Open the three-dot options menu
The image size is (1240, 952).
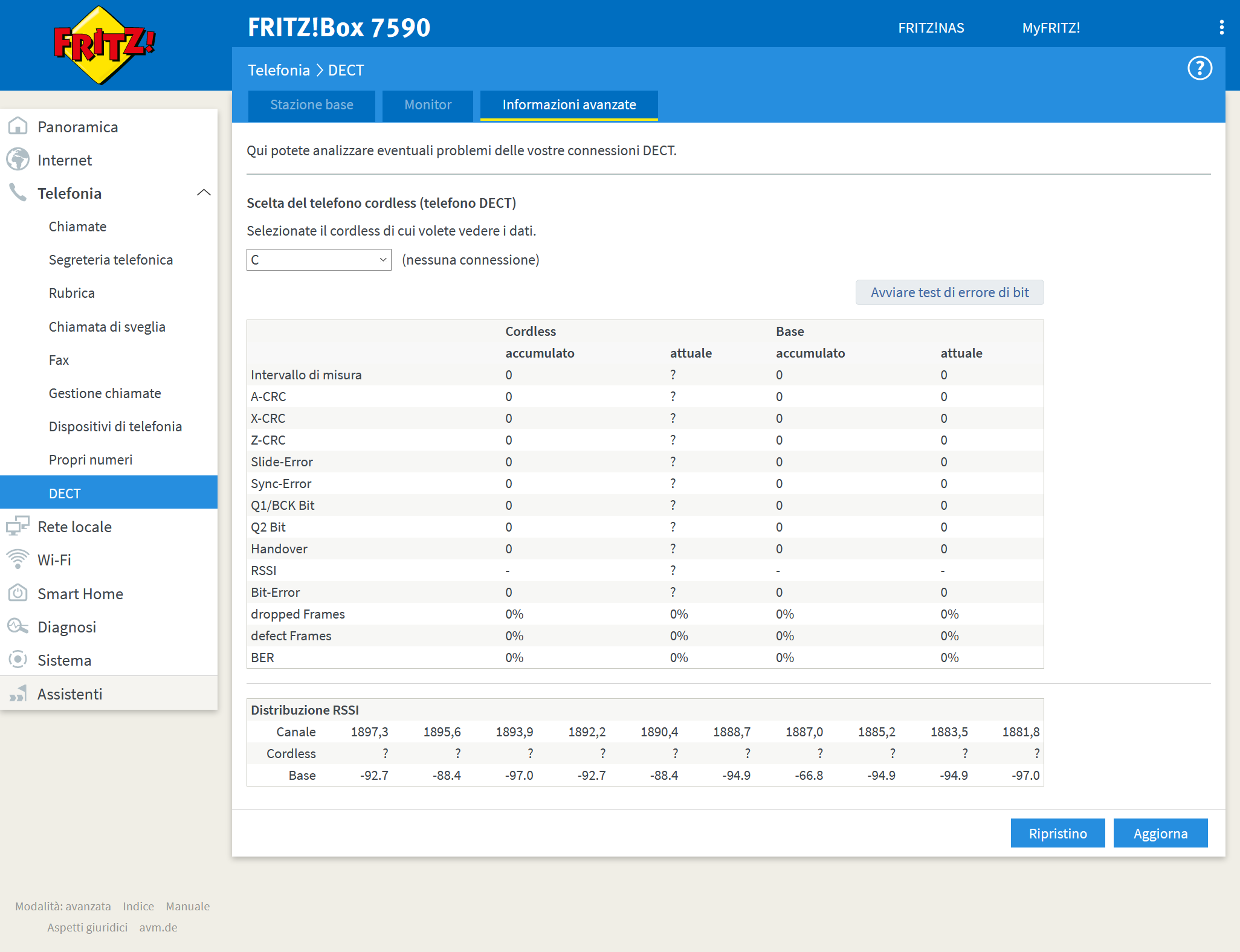click(1221, 27)
